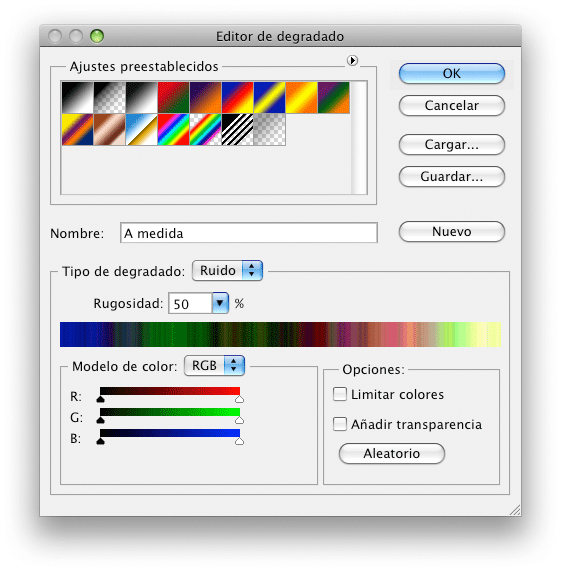
Task: Choose the transparent rainbow gradient preset
Action: click(205, 129)
